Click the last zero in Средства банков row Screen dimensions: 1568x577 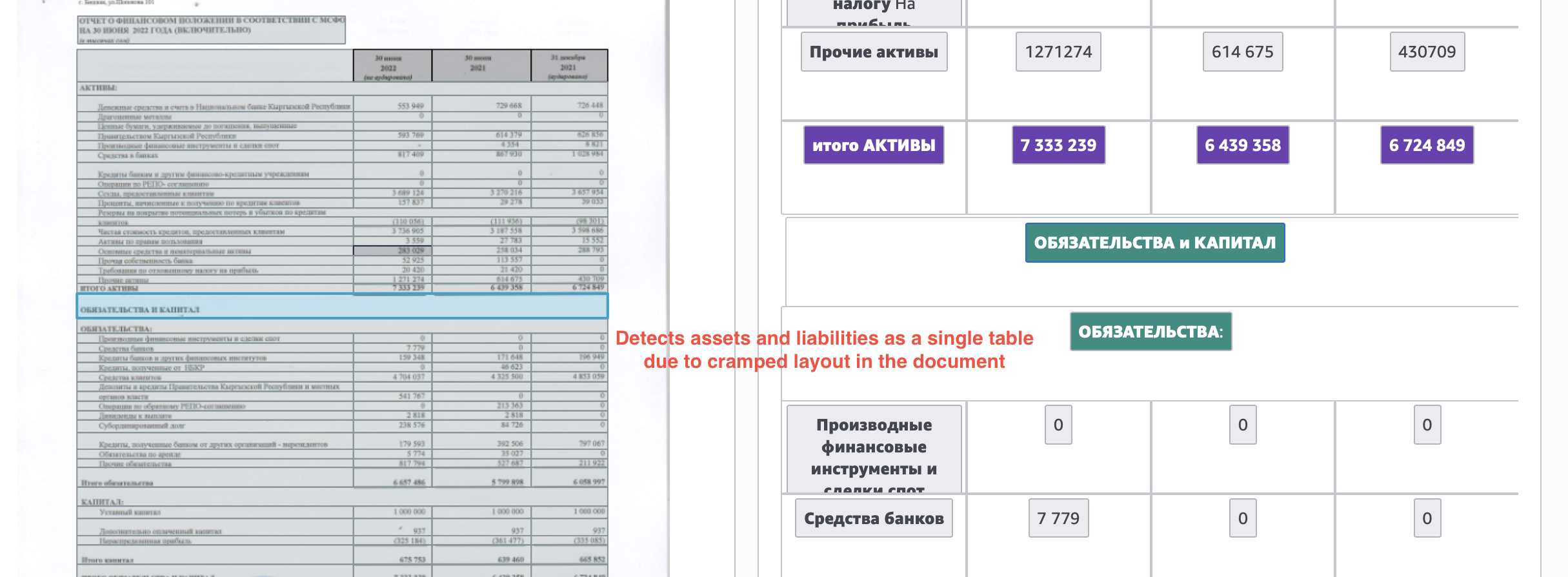tap(1427, 518)
